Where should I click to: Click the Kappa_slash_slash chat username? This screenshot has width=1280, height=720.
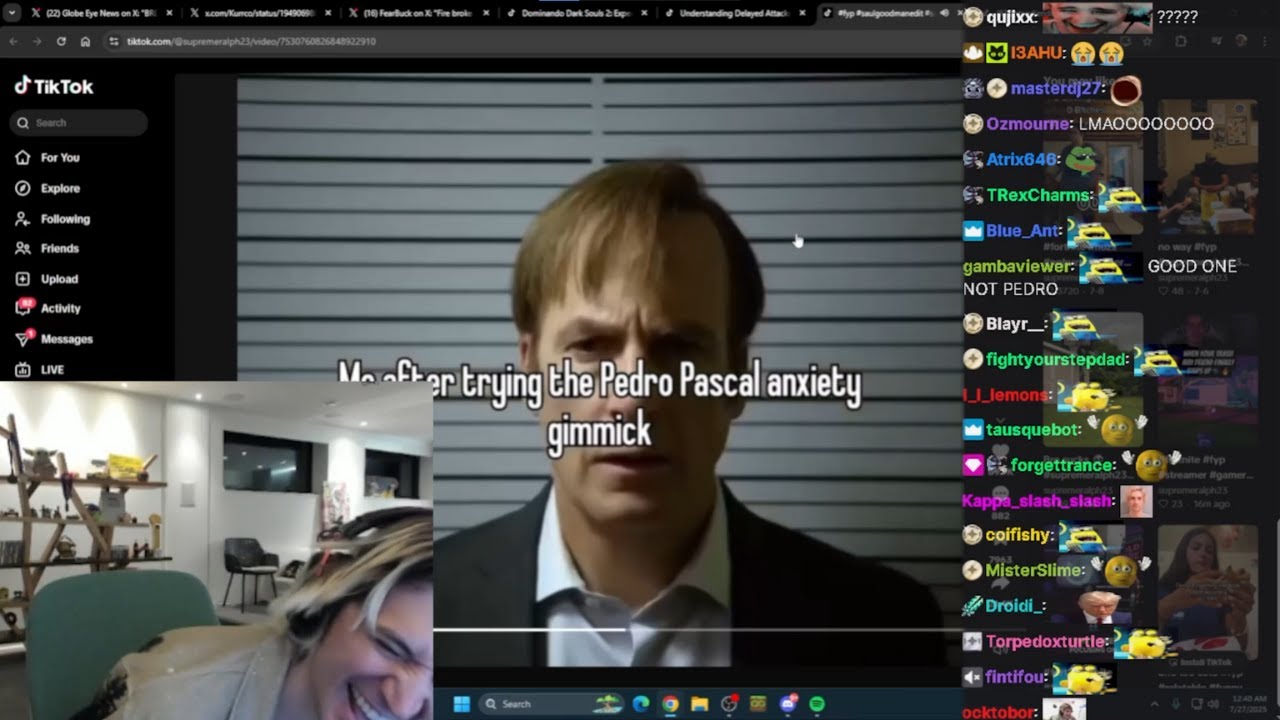pos(1037,500)
